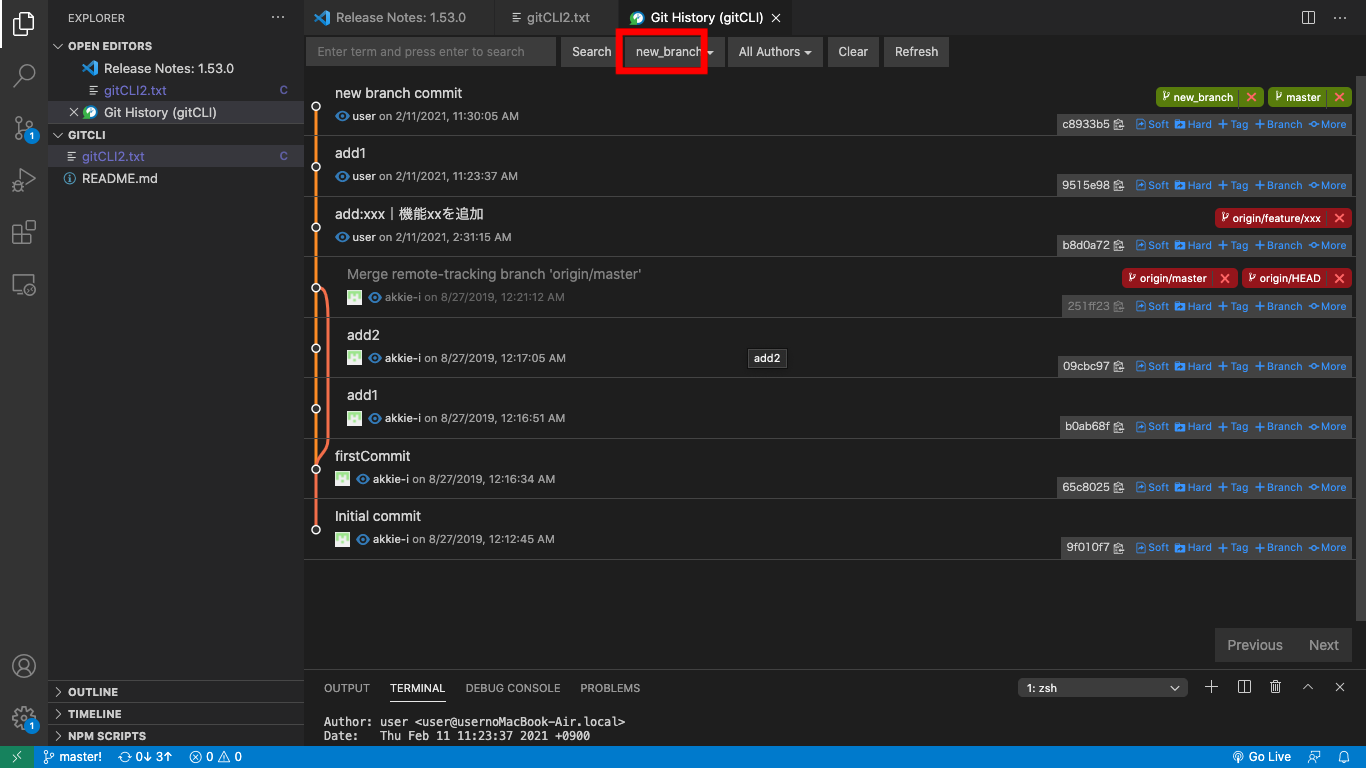Kill the terminal with trash icon
This screenshot has height=768, width=1366.
point(1275,687)
